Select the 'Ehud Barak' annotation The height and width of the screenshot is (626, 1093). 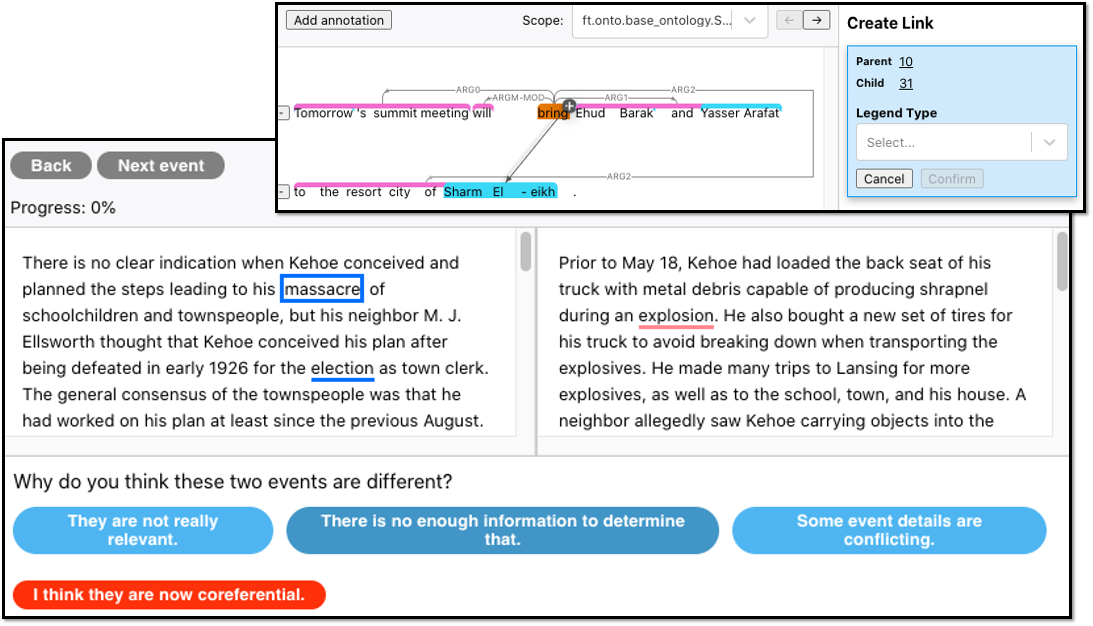pyautogui.click(x=614, y=113)
